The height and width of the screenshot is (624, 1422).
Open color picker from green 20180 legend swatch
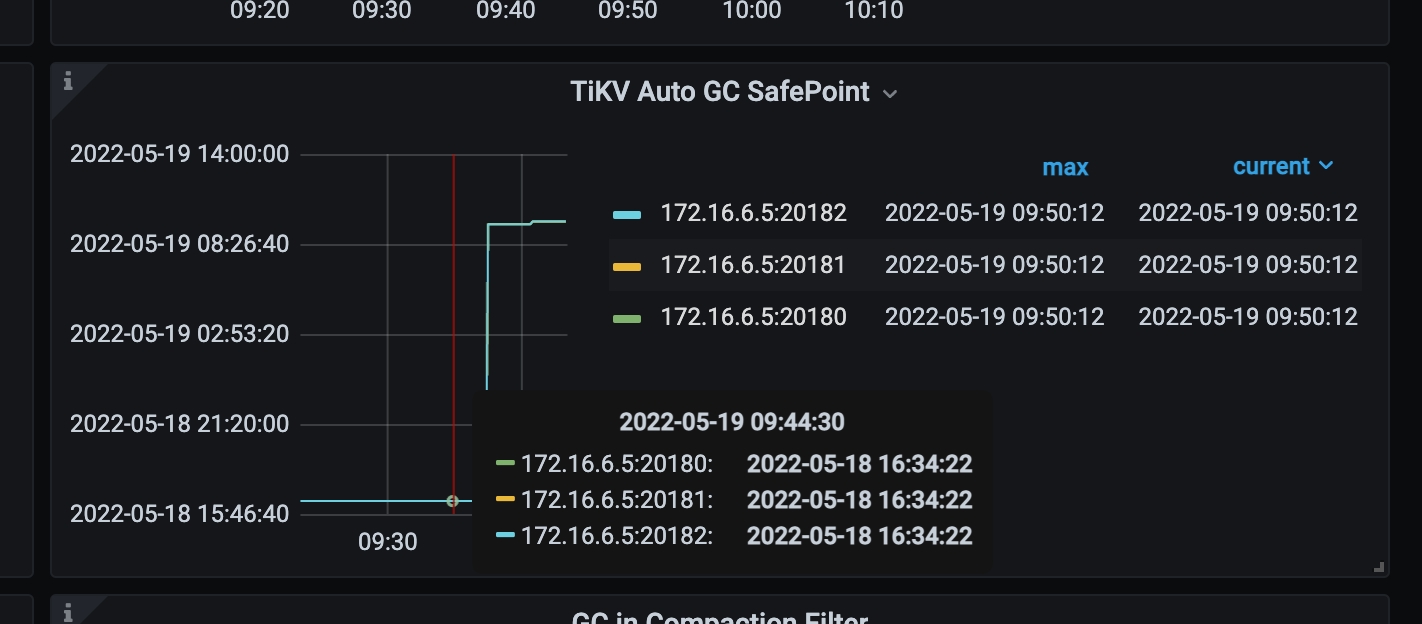point(626,319)
